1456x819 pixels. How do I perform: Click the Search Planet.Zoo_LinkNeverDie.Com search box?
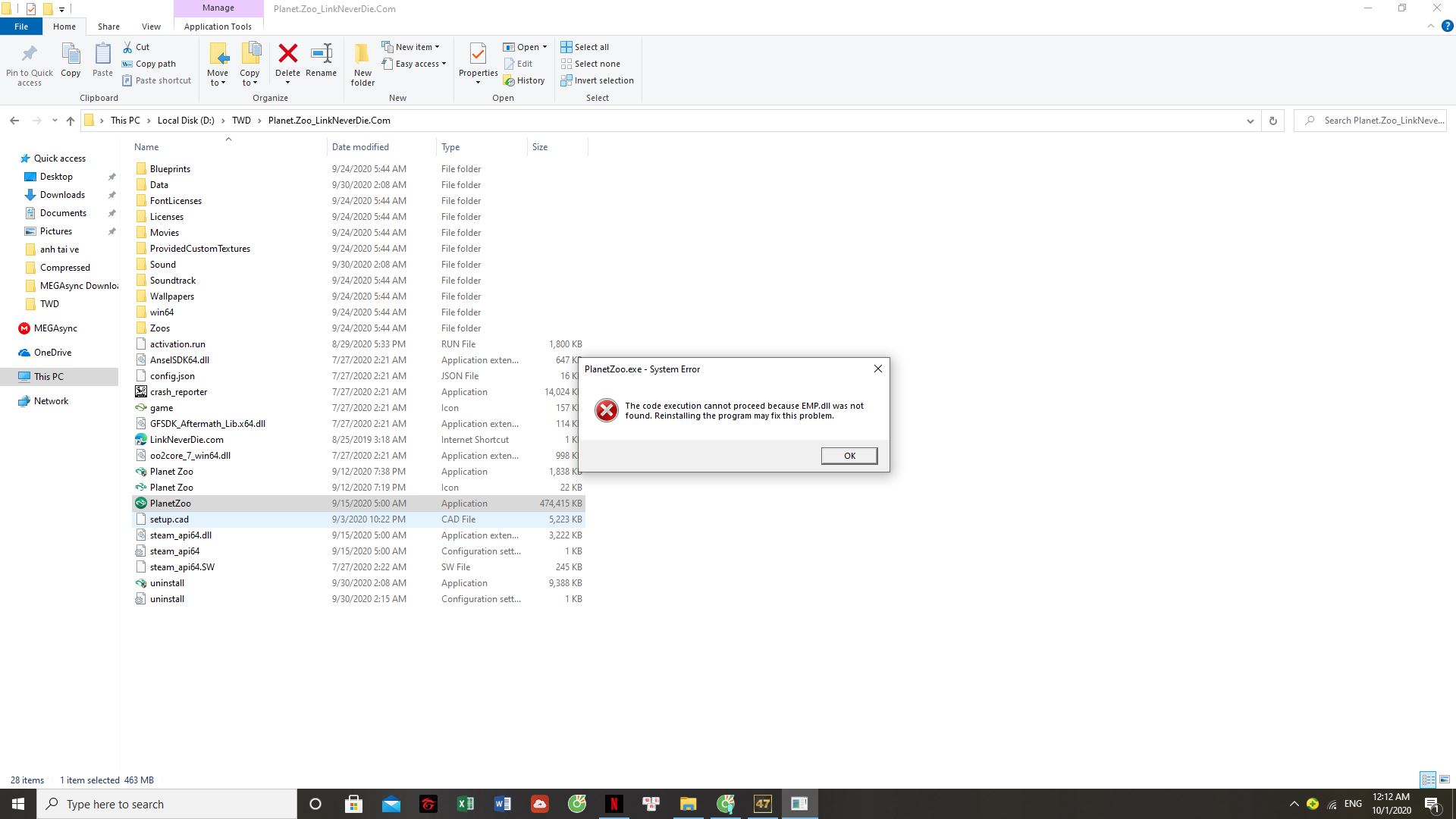coord(1374,121)
